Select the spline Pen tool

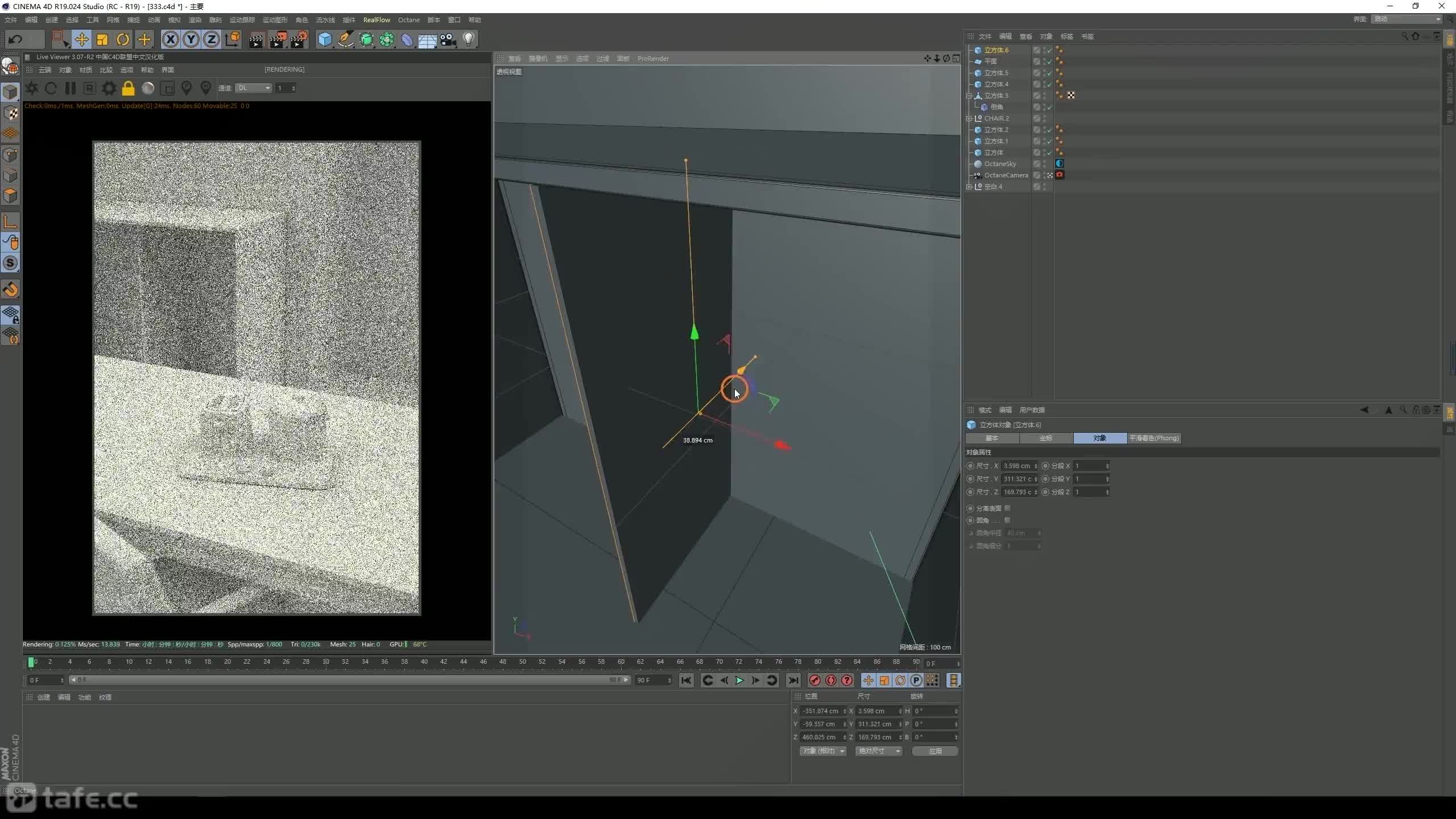pos(345,39)
